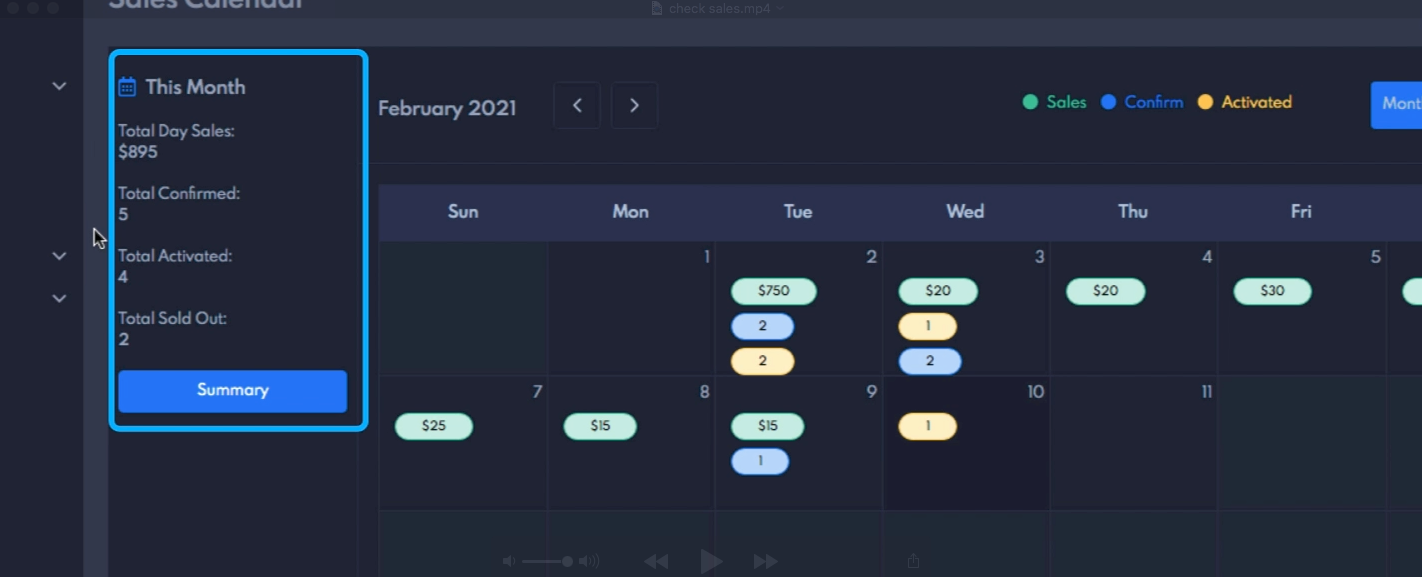This screenshot has height=577, width=1422.
Task: Open the blue confirm pill on February 2
Action: (x=763, y=326)
